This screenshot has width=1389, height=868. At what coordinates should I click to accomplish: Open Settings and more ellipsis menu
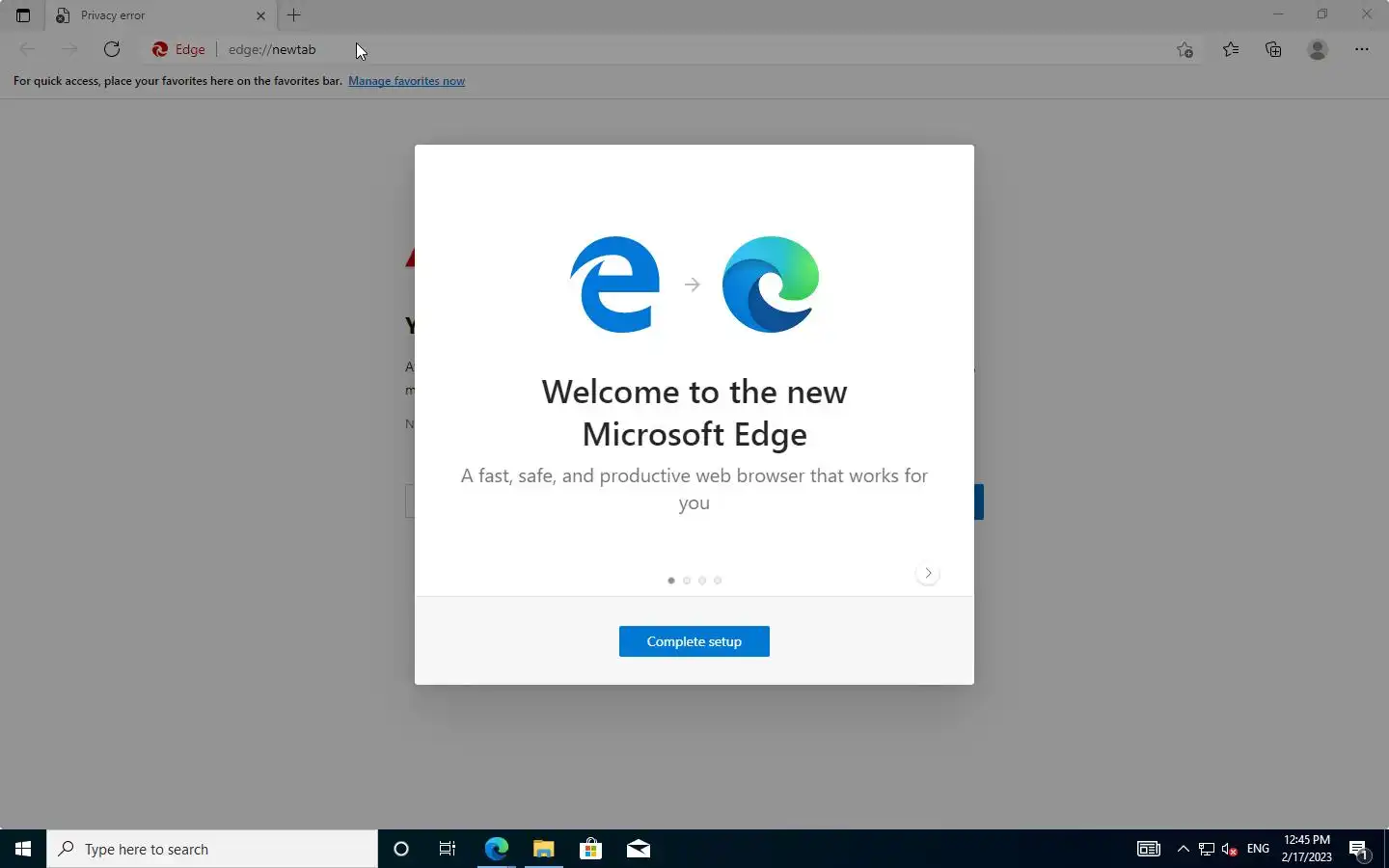(1362, 49)
